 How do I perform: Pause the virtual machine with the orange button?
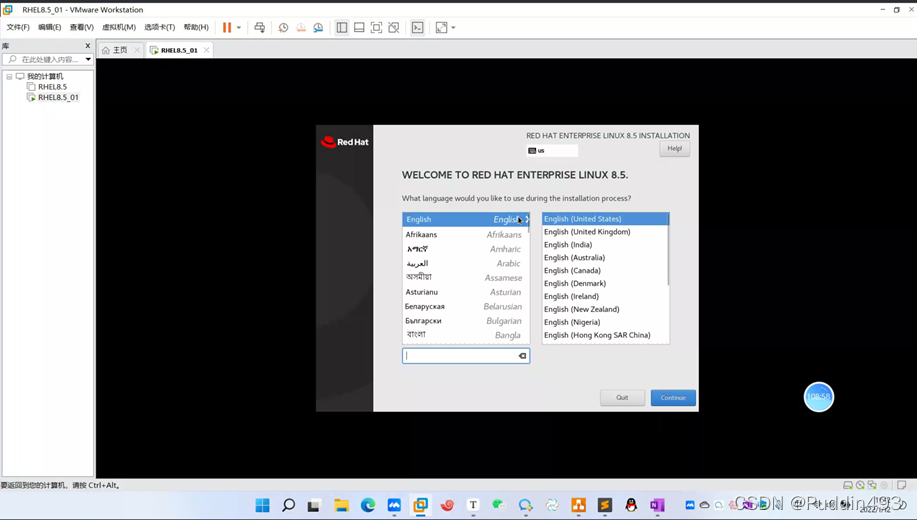[x=227, y=27]
